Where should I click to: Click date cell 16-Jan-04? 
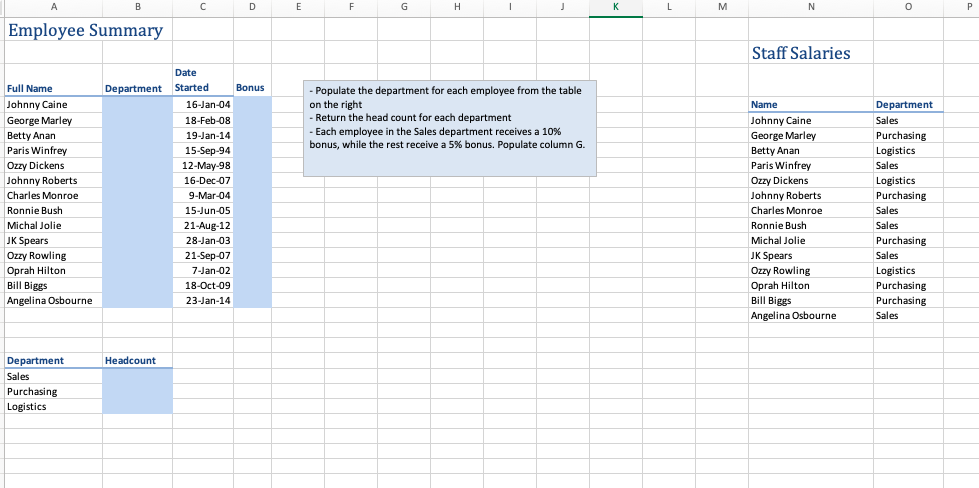tap(203, 105)
